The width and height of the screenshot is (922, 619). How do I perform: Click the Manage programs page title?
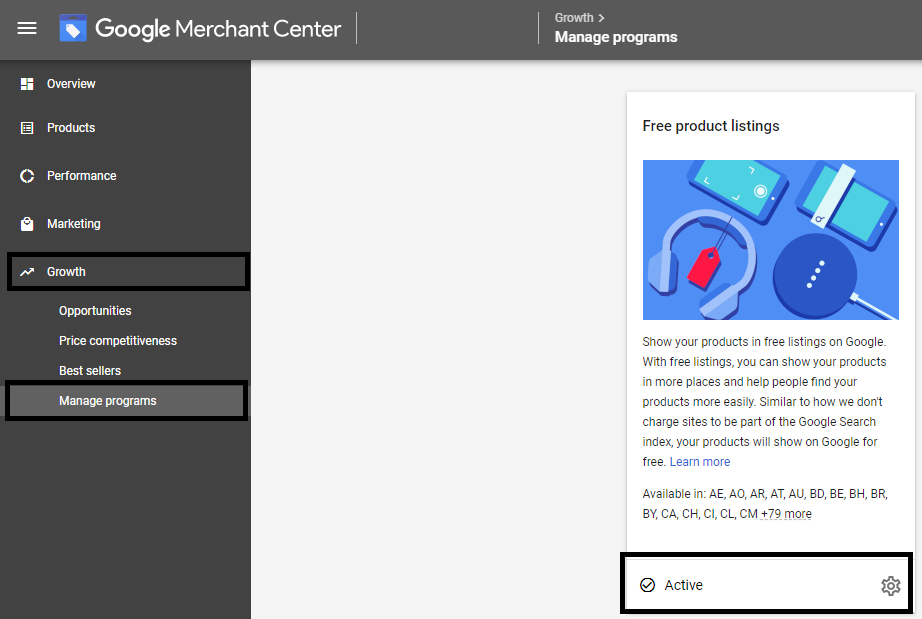[616, 37]
